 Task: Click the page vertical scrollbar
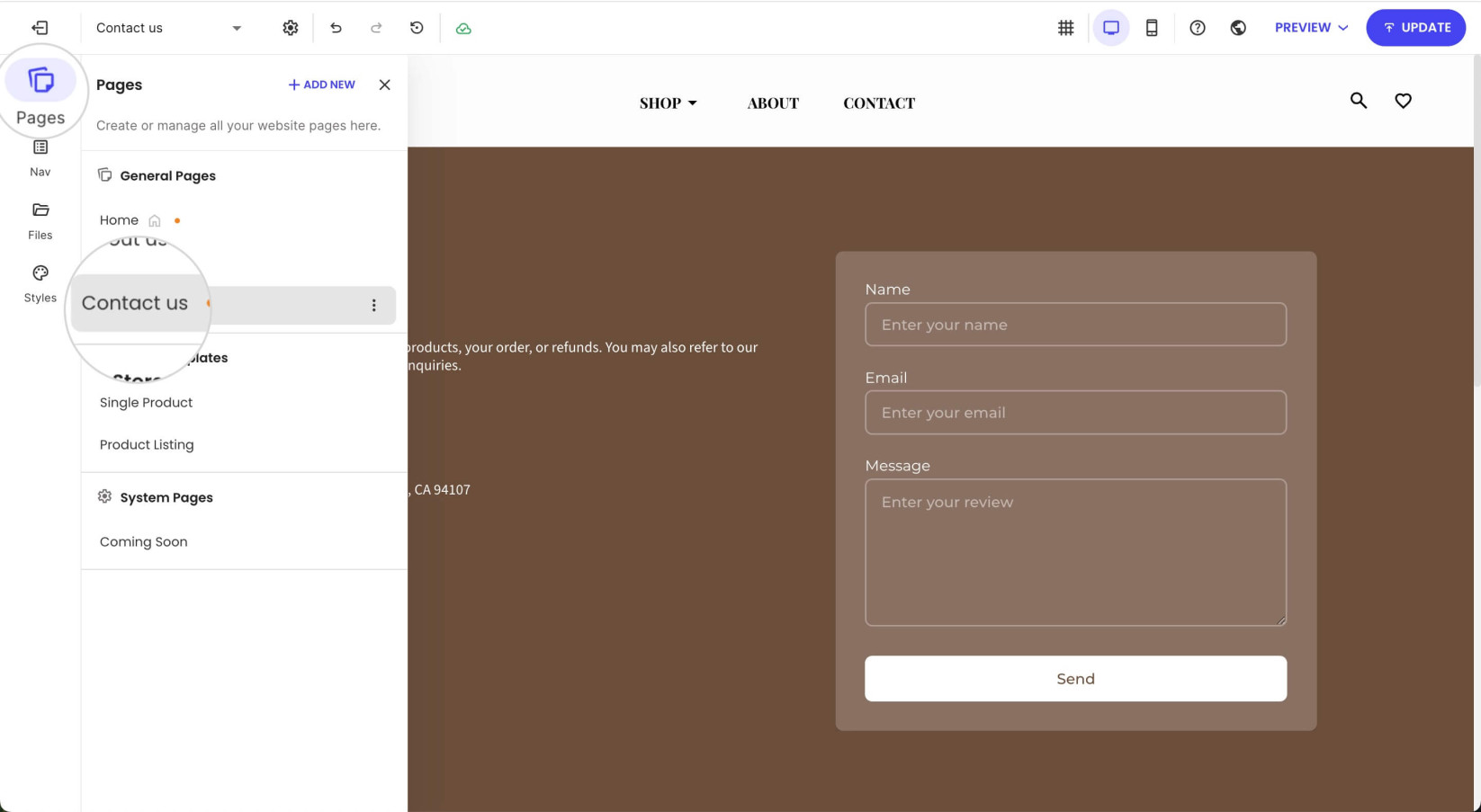pos(1477,220)
